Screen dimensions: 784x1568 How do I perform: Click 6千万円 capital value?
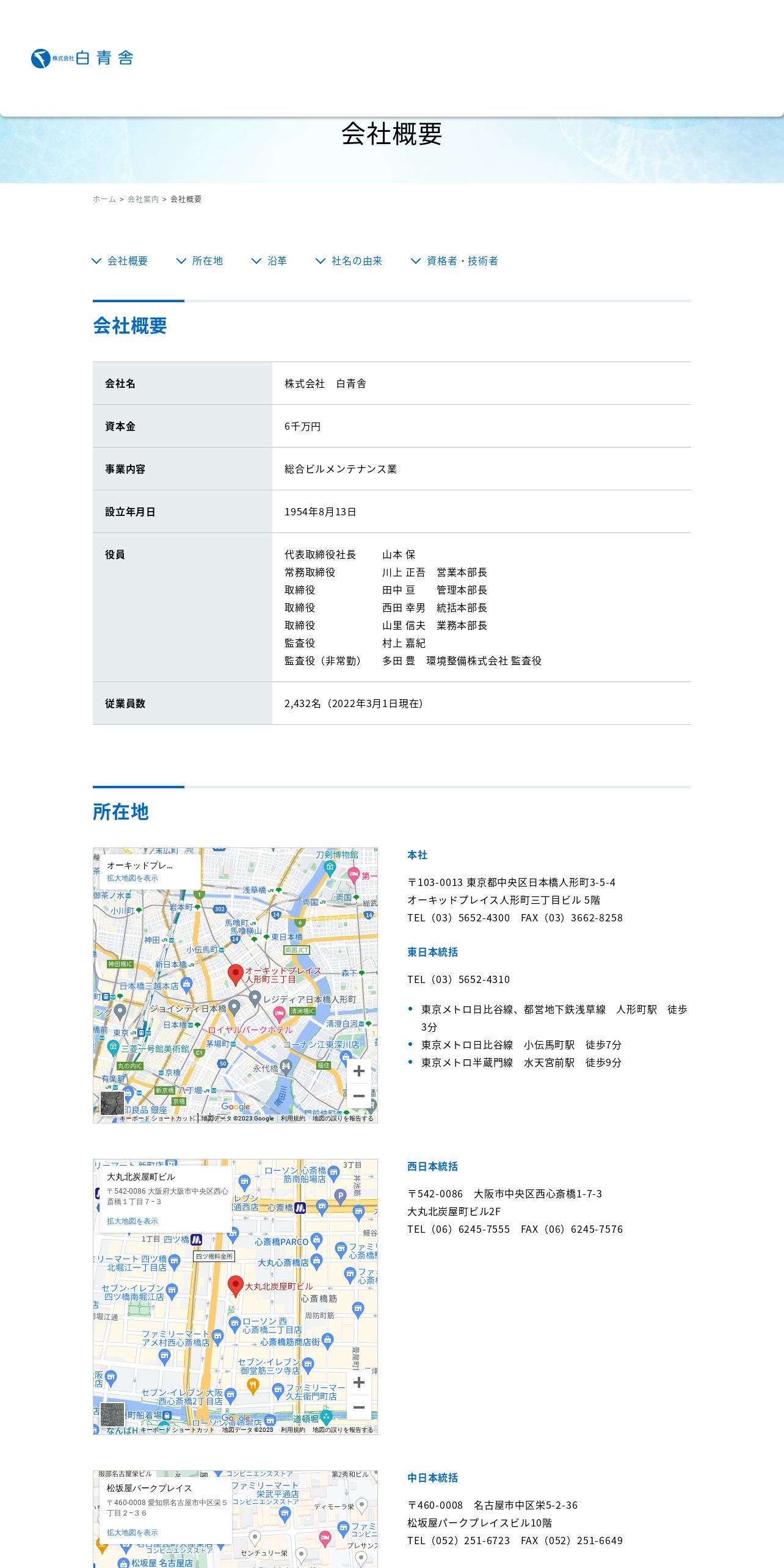click(302, 426)
